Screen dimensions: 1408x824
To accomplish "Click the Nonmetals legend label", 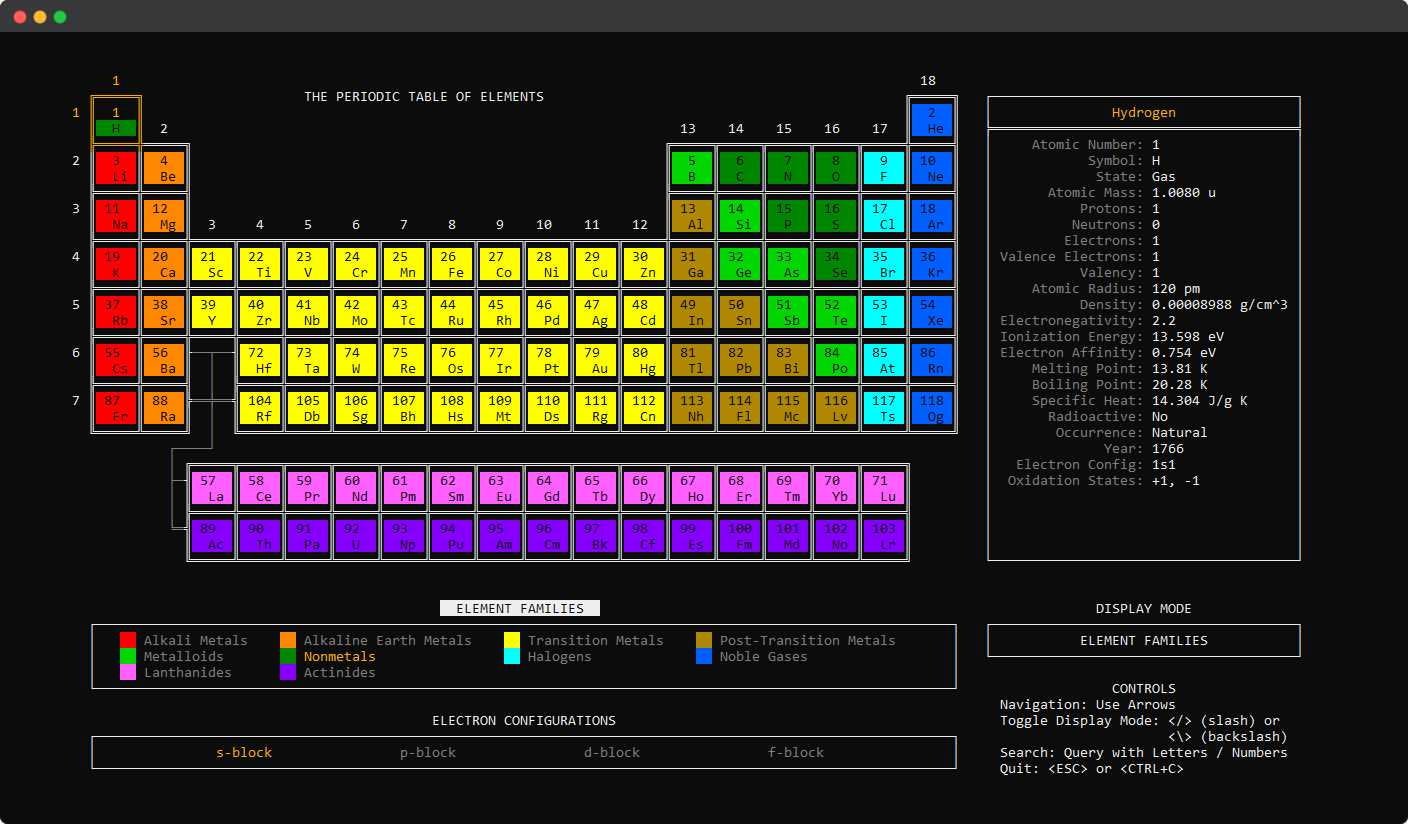I will (340, 656).
